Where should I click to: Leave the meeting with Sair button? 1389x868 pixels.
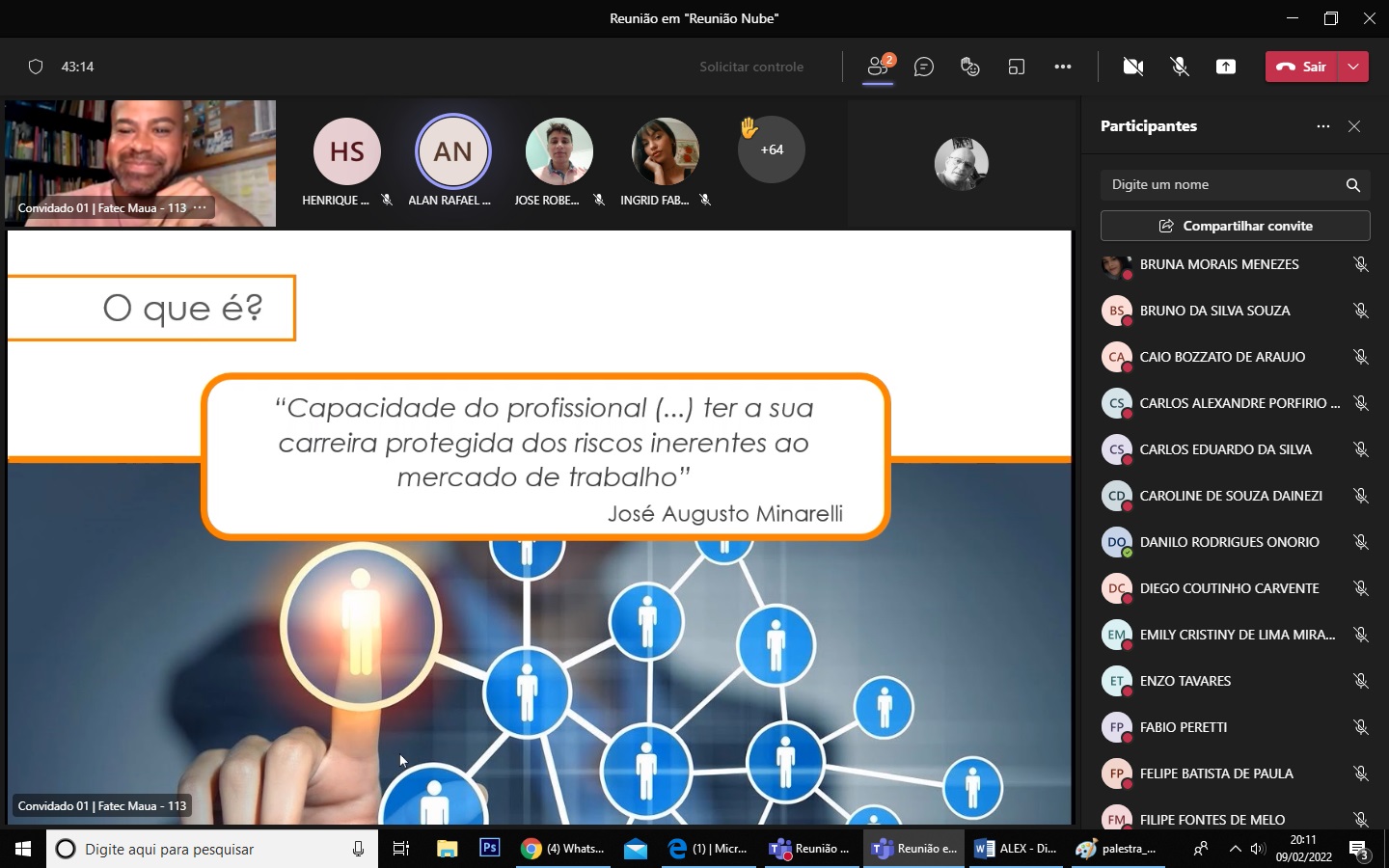pos(1302,67)
